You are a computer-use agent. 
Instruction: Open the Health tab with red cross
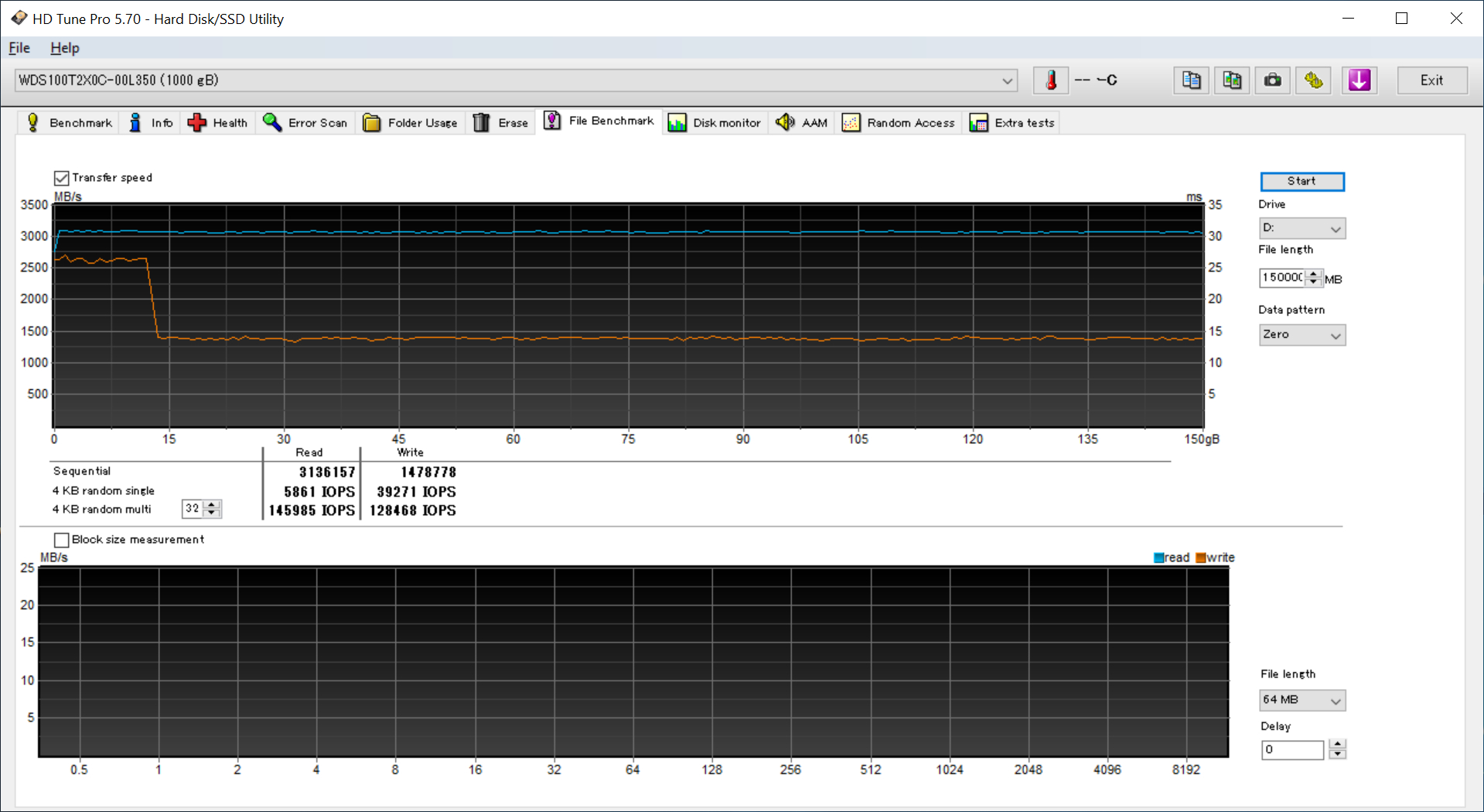click(218, 123)
